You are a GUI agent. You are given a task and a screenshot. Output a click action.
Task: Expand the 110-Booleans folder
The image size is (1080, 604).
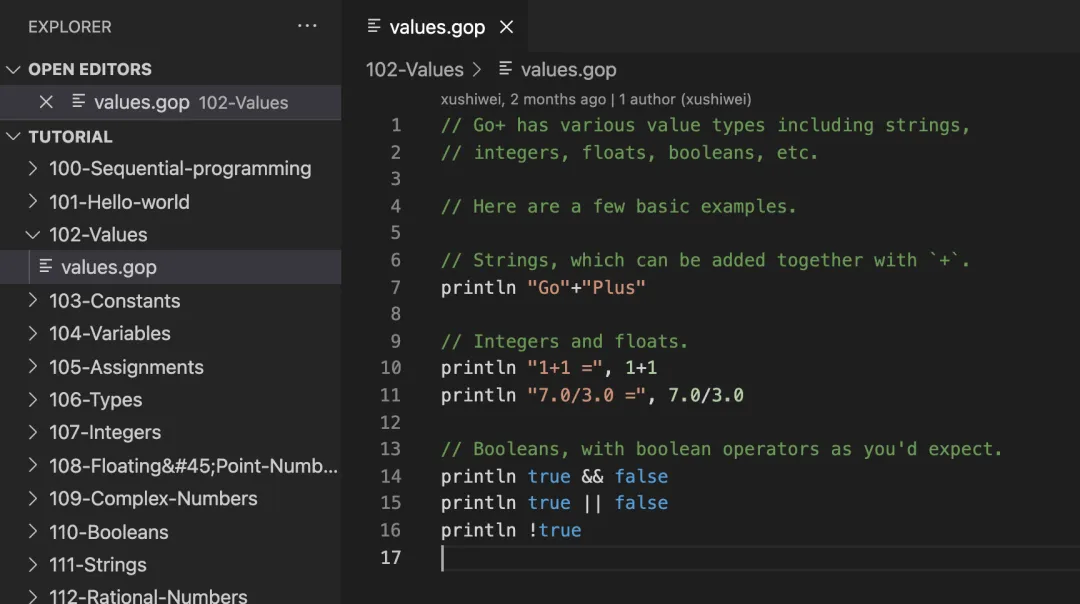34,532
